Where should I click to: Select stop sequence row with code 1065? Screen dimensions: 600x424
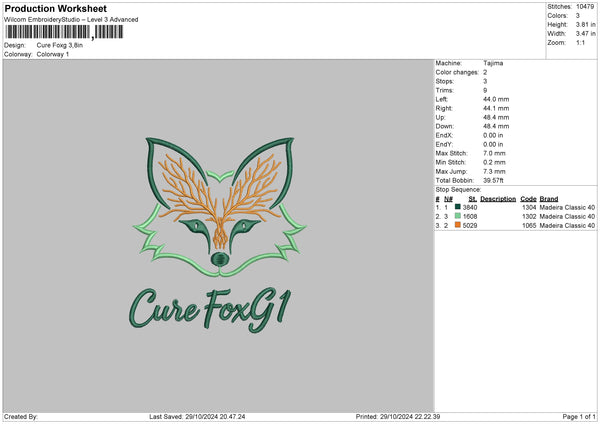[515, 226]
